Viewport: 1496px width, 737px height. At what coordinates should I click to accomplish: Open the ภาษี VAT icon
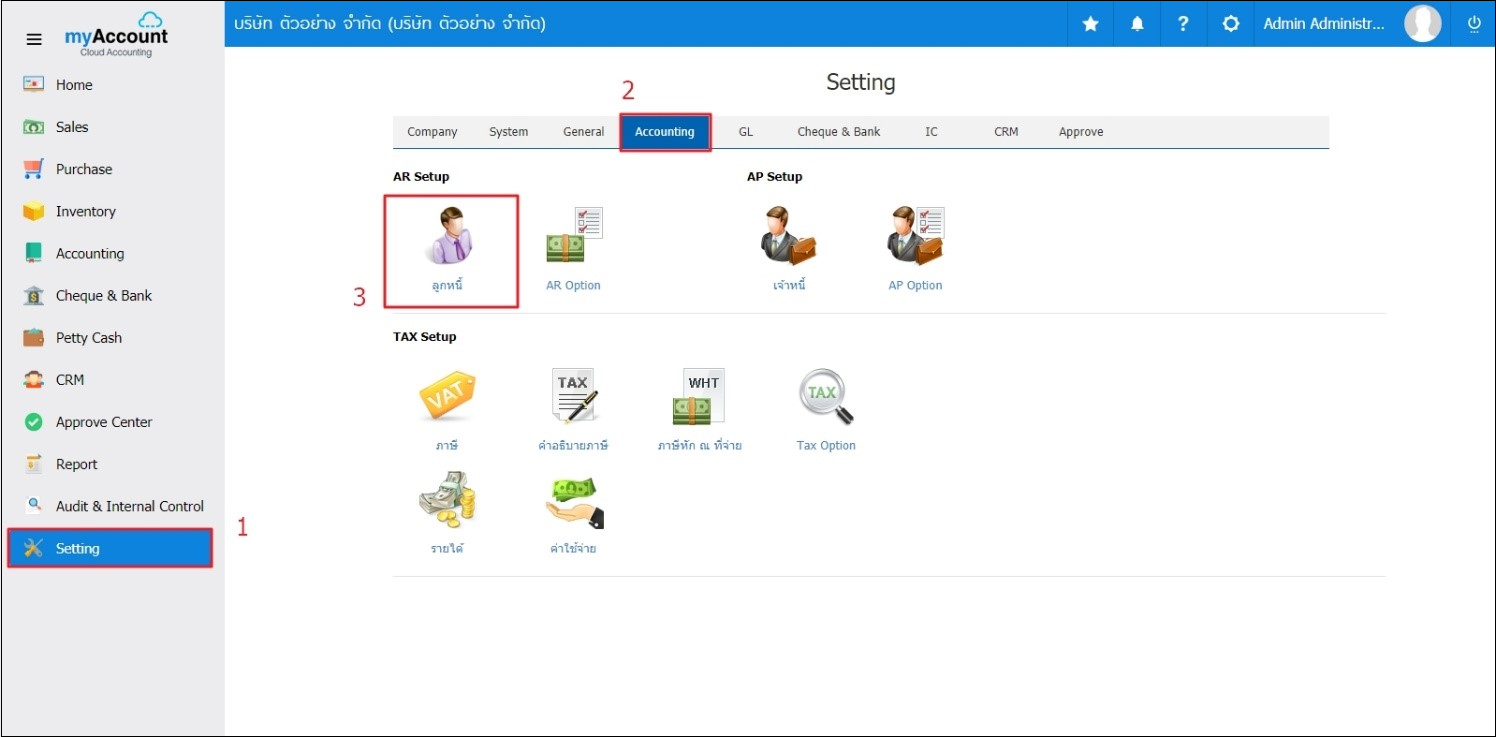pyautogui.click(x=446, y=396)
